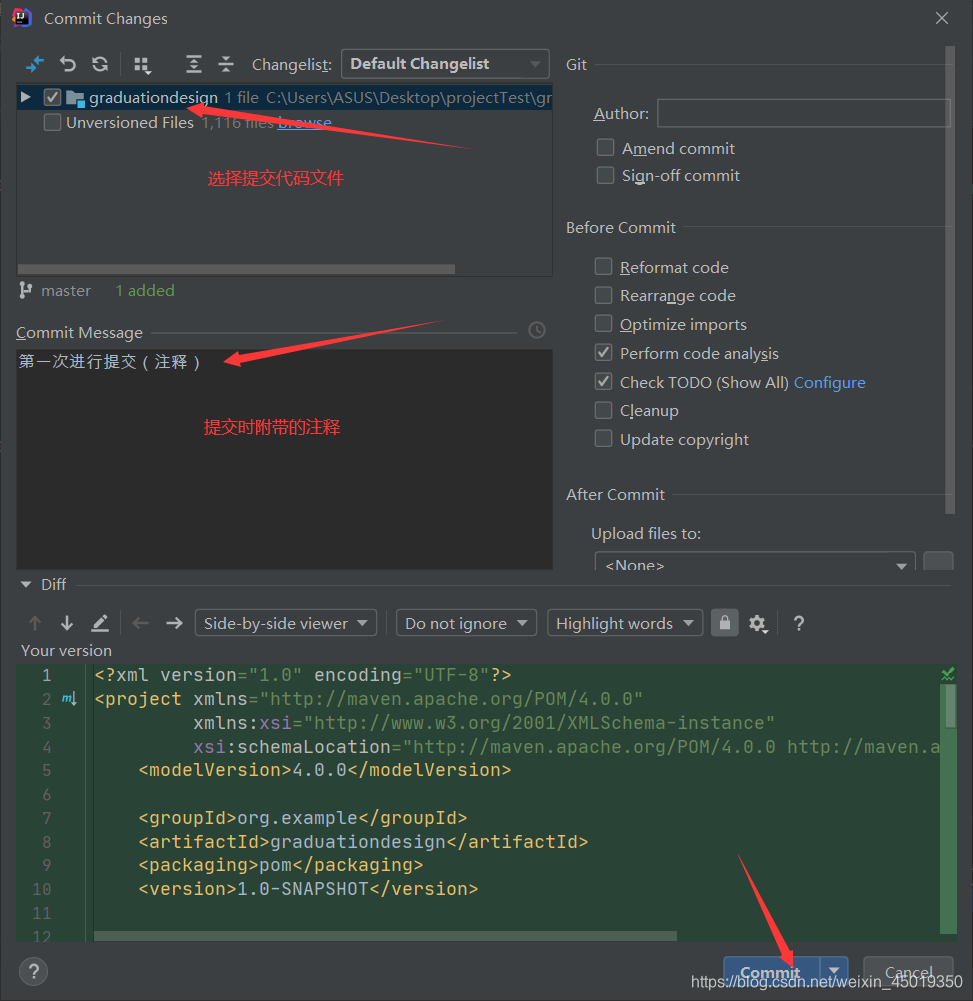
Task: Expand the graduationdesign tree node
Action: [x=26, y=97]
